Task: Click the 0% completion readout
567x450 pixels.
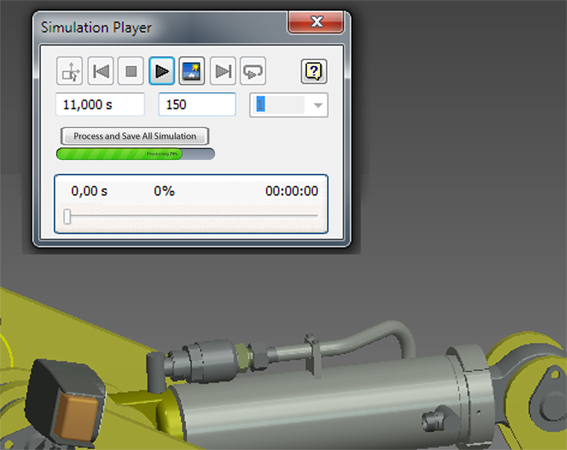Action: tap(164, 191)
